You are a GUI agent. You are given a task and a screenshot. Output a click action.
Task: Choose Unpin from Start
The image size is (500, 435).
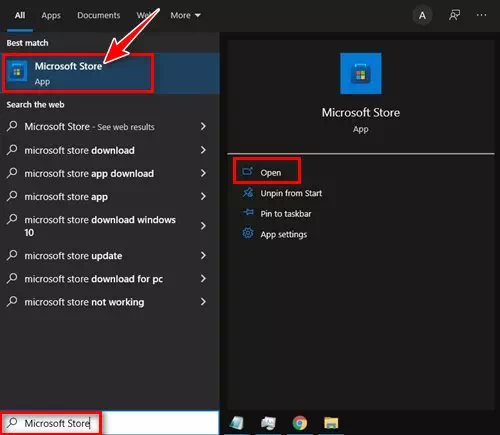pyautogui.click(x=291, y=193)
